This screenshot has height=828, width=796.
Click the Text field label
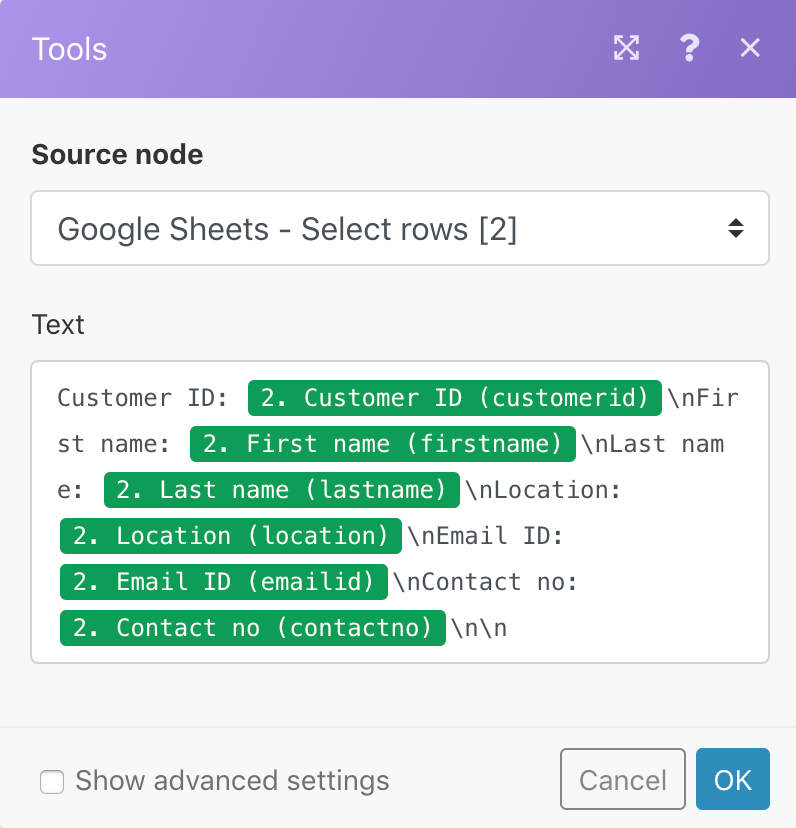(58, 325)
